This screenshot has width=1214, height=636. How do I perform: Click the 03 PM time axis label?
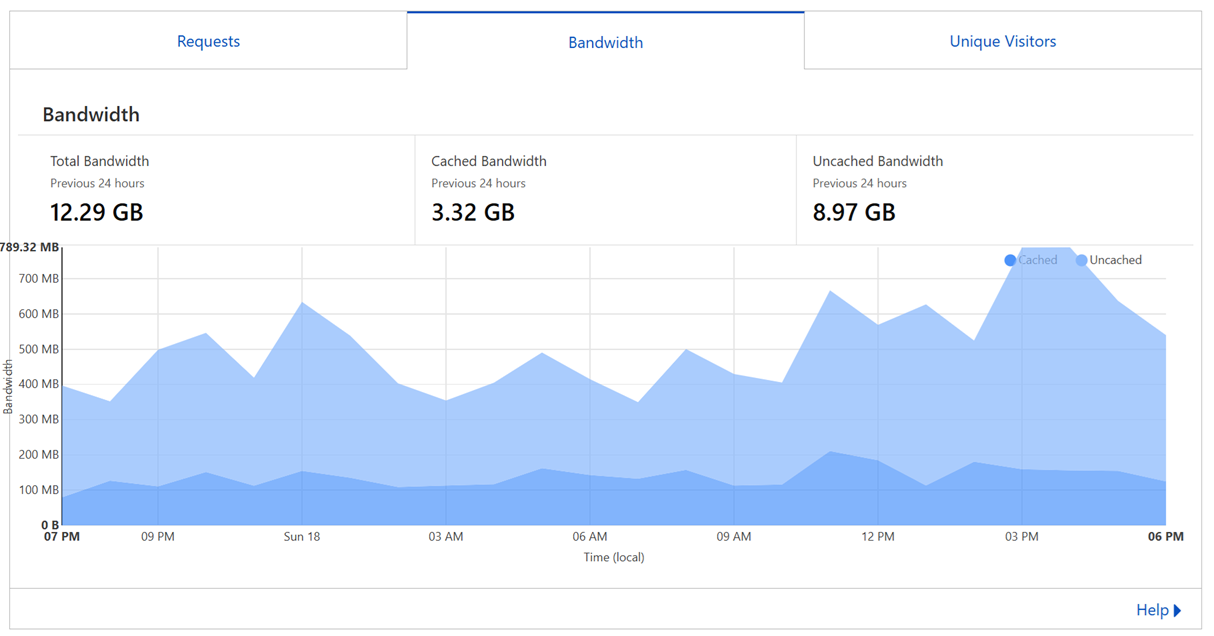point(1022,537)
